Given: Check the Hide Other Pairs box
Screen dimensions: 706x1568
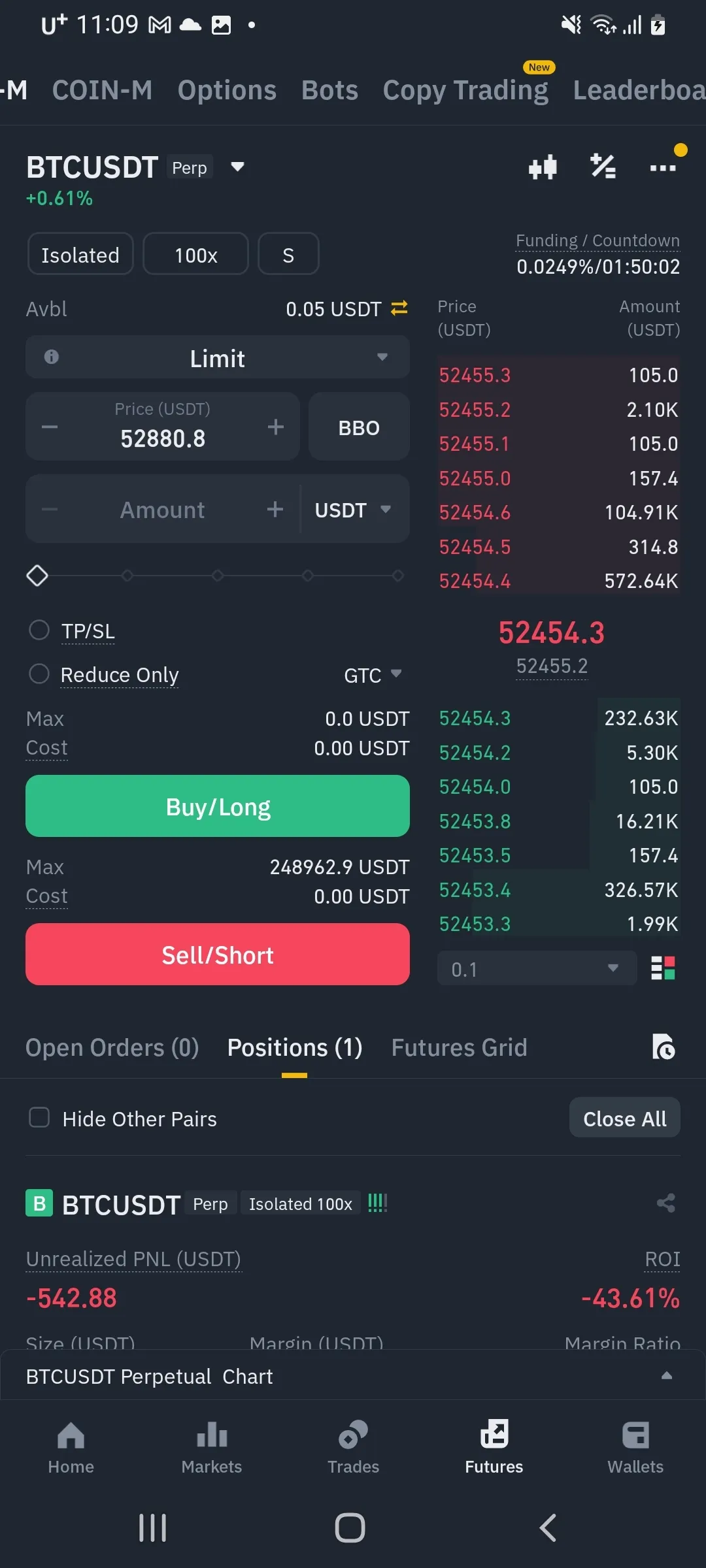Looking at the screenshot, I should [x=39, y=1118].
